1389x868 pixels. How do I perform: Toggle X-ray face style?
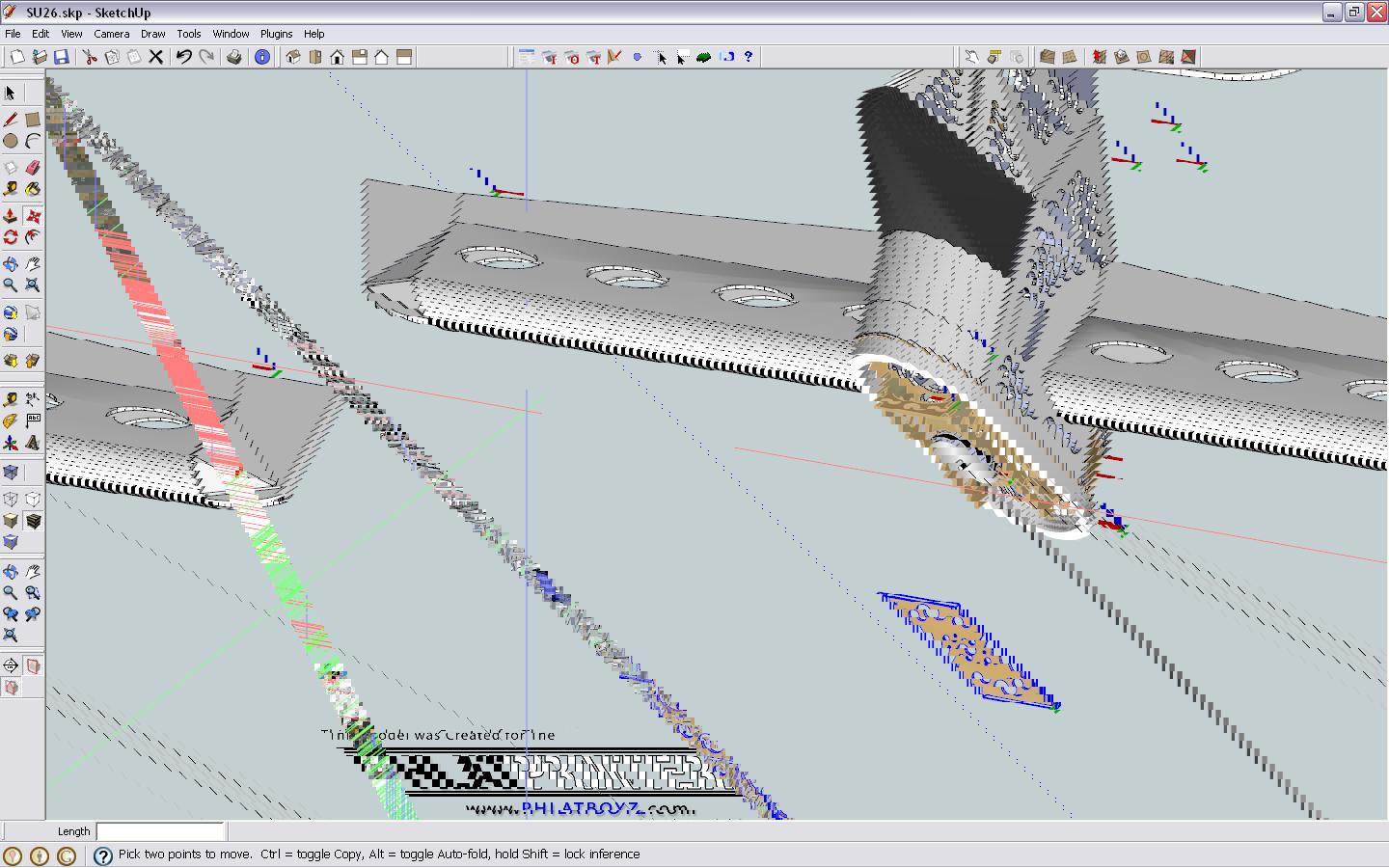click(11, 473)
